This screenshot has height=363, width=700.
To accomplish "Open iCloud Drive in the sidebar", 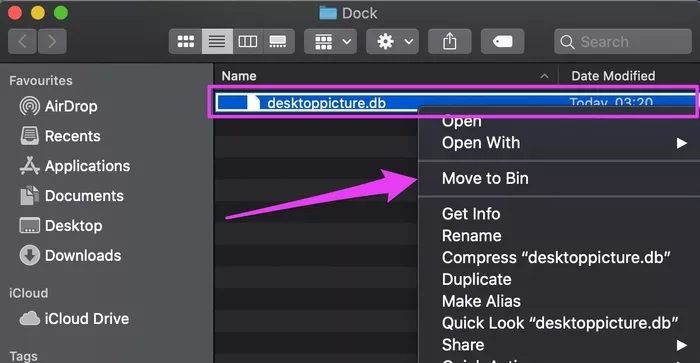I will [x=74, y=318].
